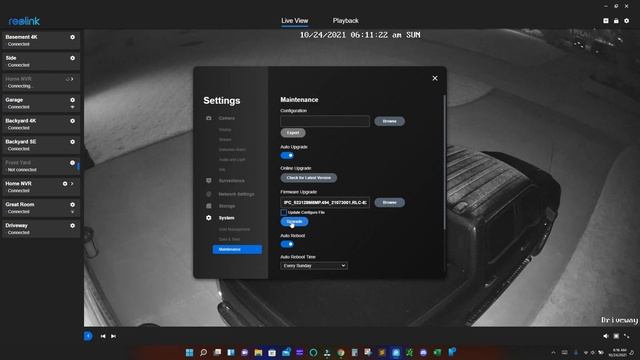Click Network Settings icon in Settings sidebar
The image size is (640, 360).
pyautogui.click(x=209, y=194)
